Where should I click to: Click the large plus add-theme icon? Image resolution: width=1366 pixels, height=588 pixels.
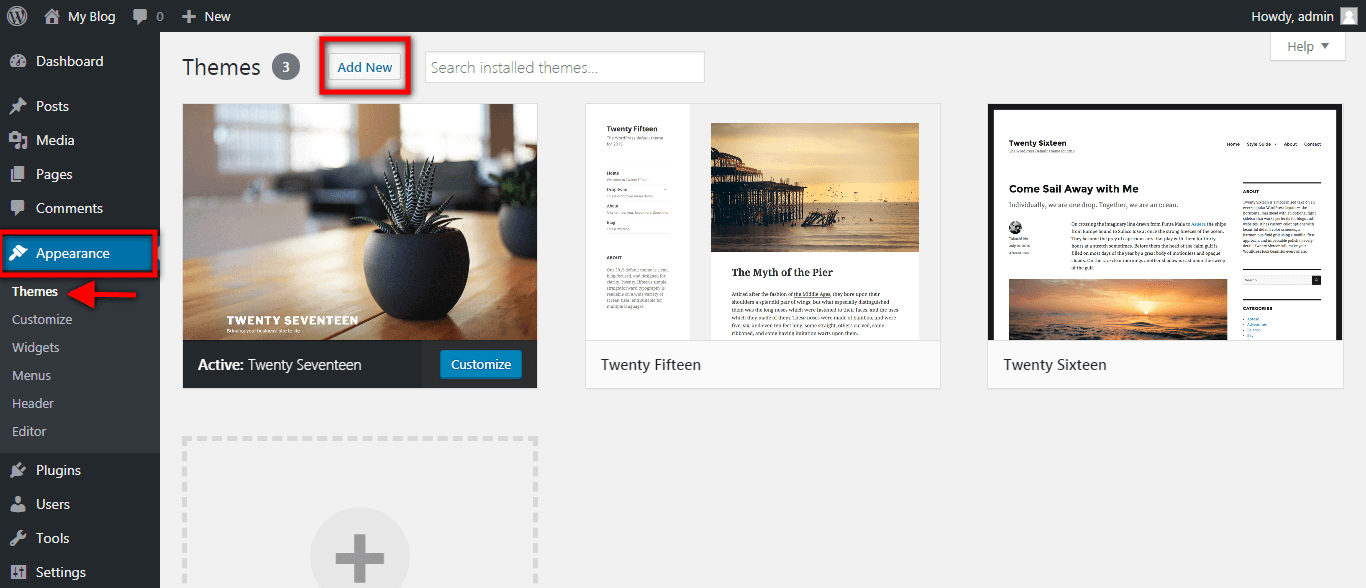click(360, 556)
